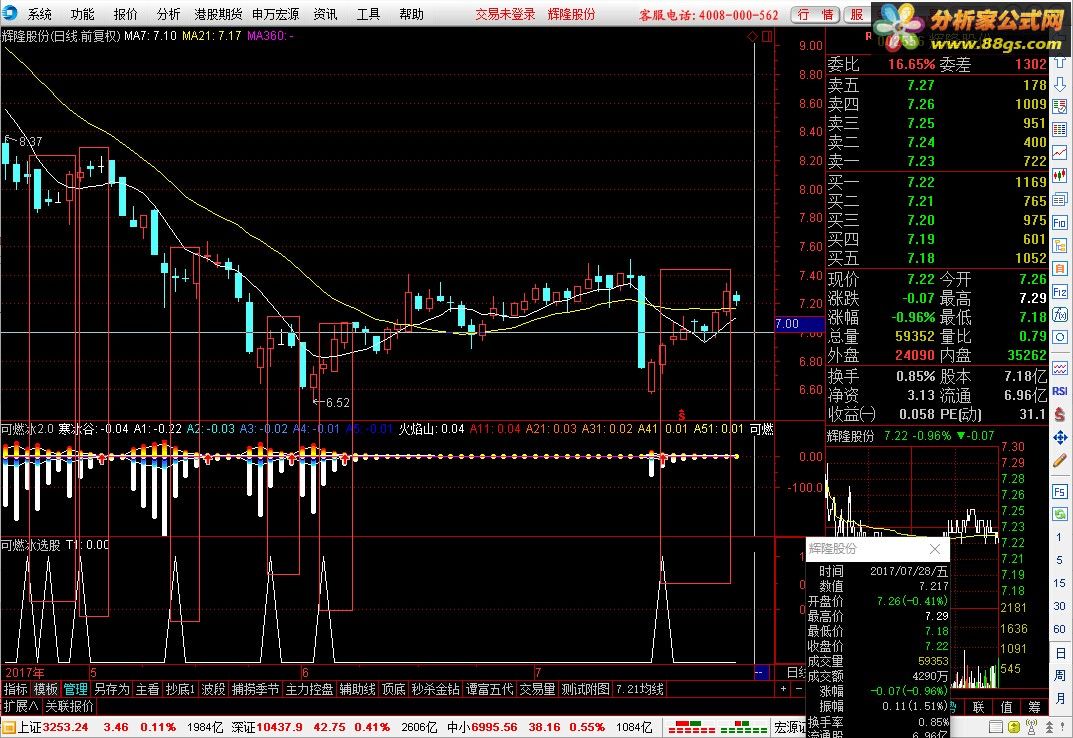Open the 报价 menu
Viewport: 1073px width, 738px height.
coord(125,14)
